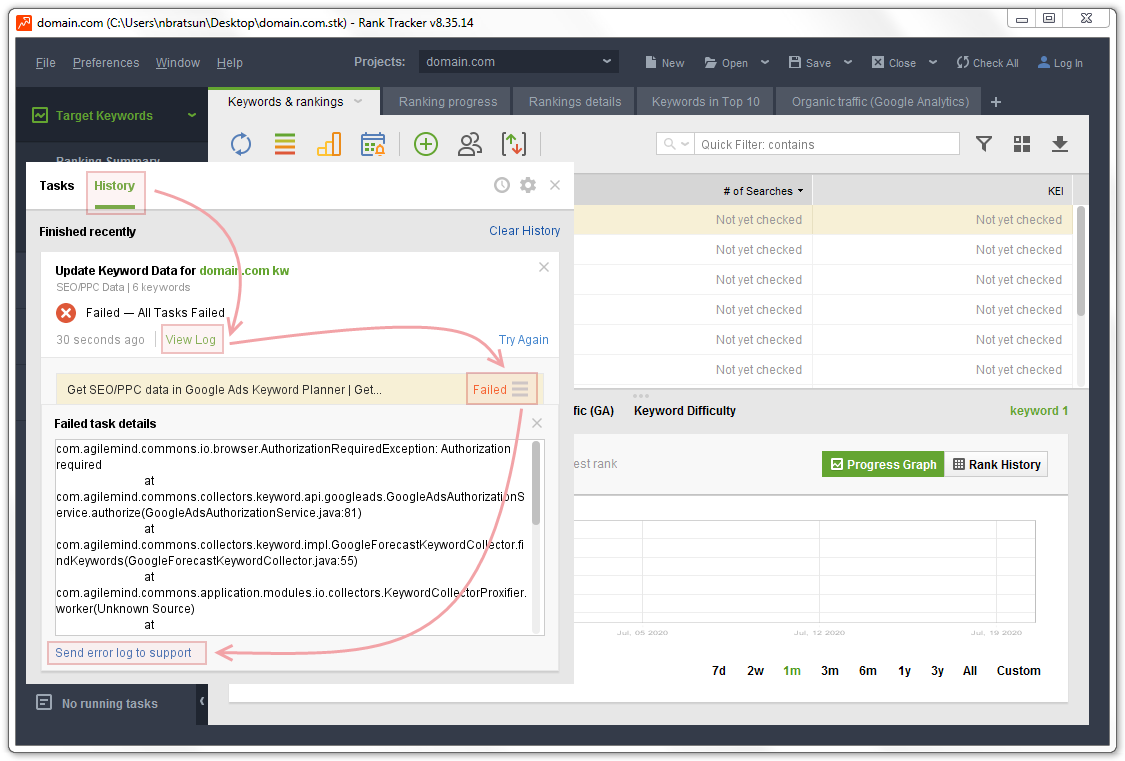Click the export download arrow icon
Viewport: 1125px width, 761px height.
tap(1060, 144)
